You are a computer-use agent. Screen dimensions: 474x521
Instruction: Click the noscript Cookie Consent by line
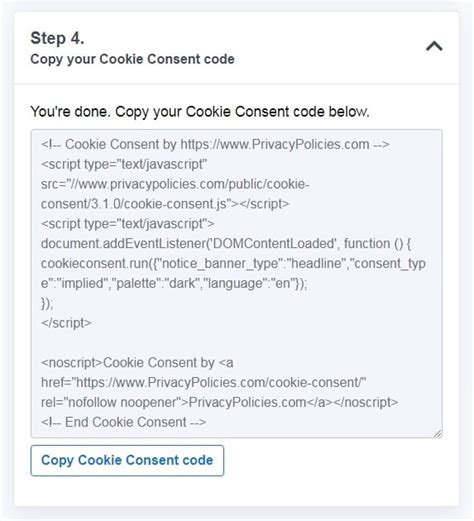[x=137, y=363]
